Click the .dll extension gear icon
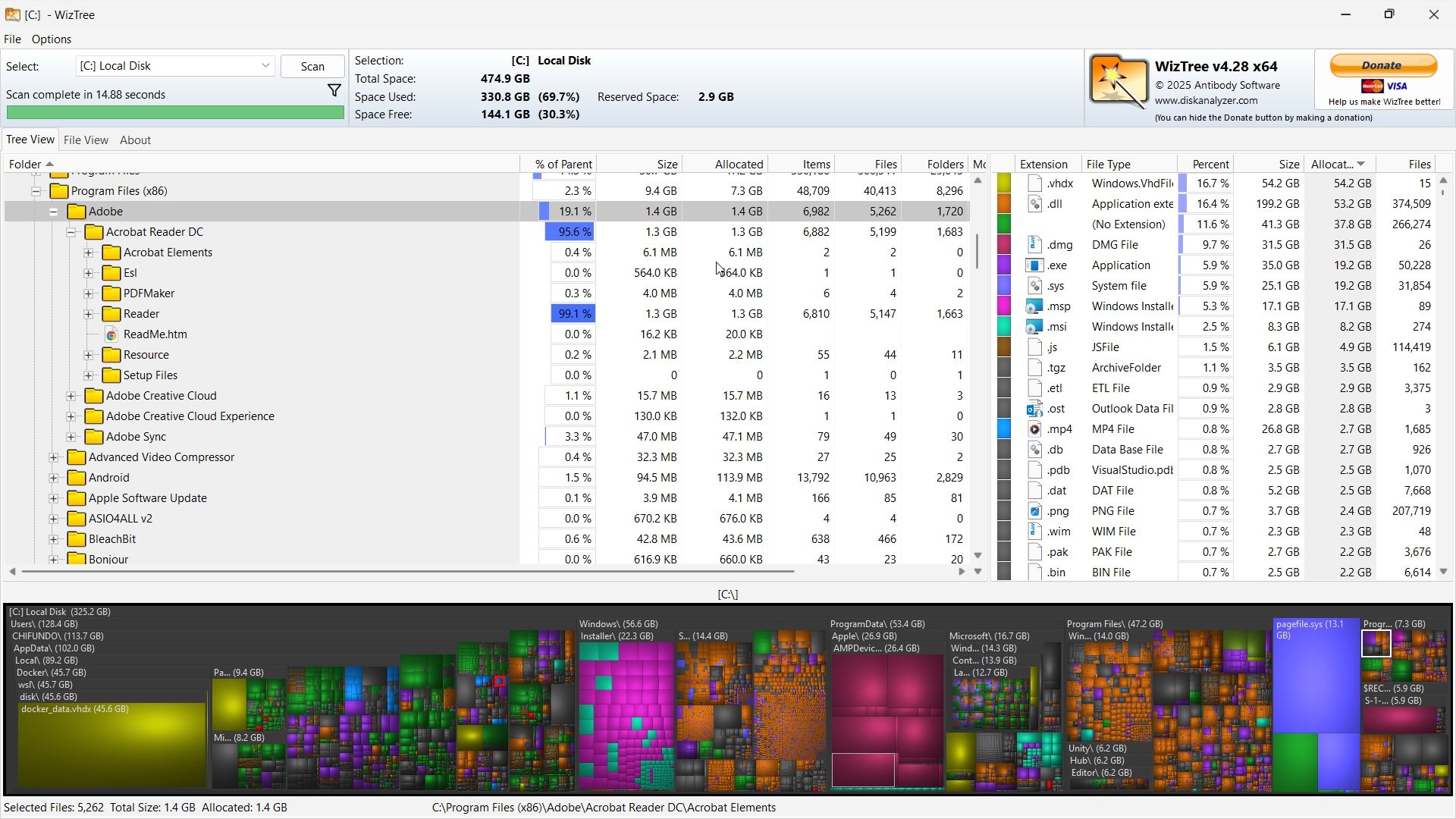 [x=1035, y=204]
